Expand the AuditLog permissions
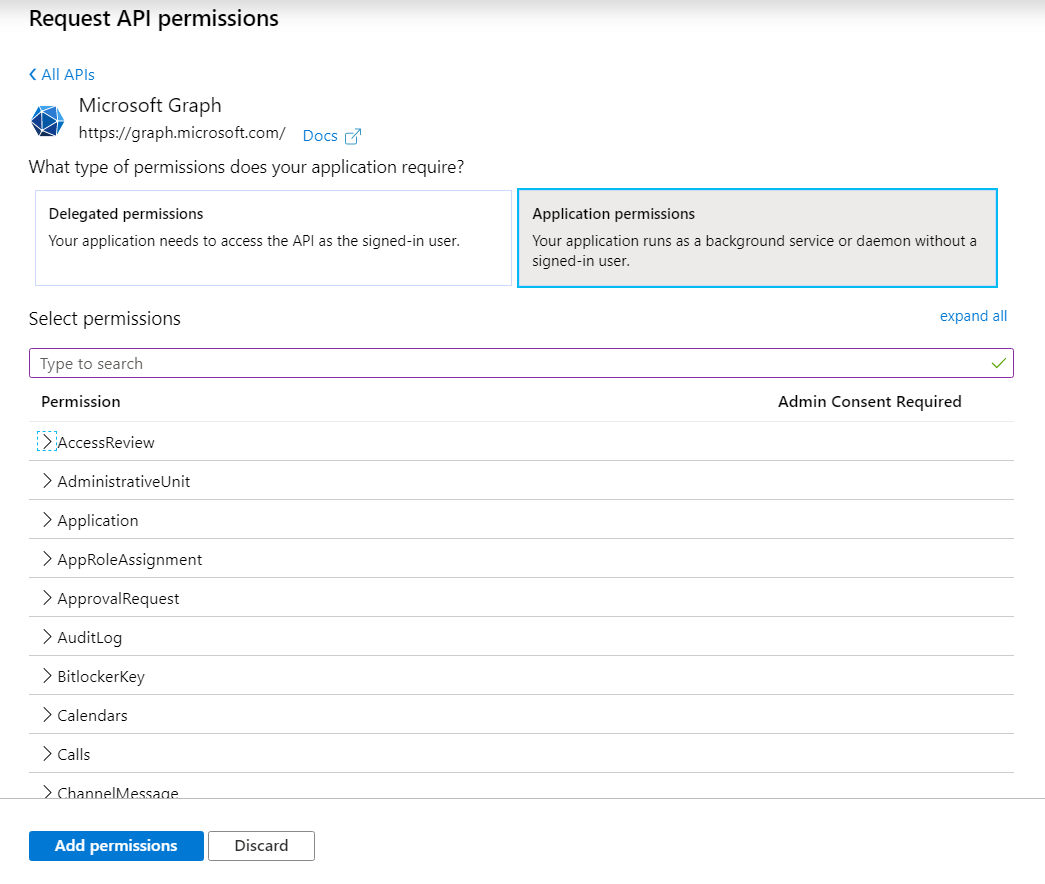Viewport: 1045px width, 884px height. point(47,637)
